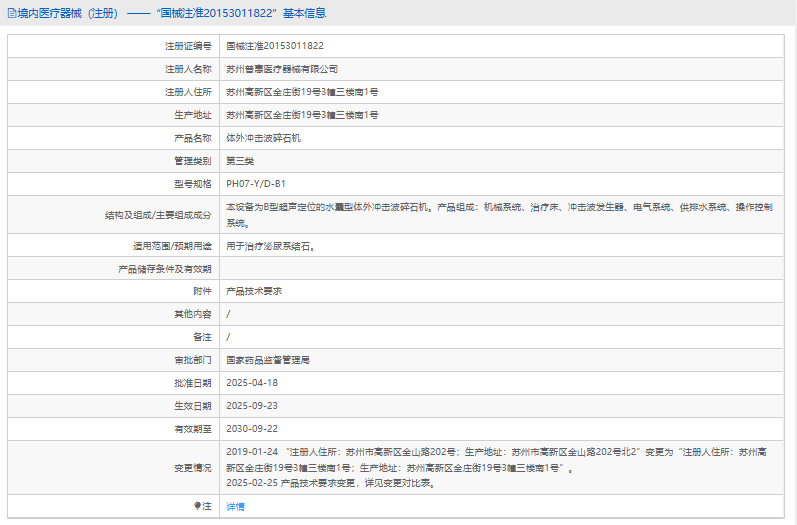
Task: Click the 变更情况 label cell
Action: (113, 468)
